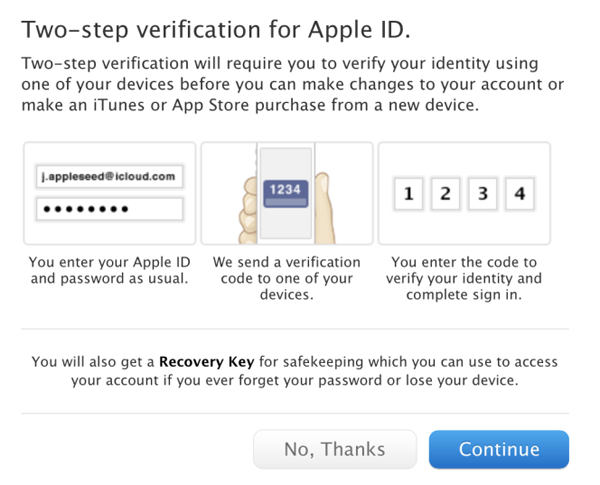Screen dimensions: 600x485
Task: Click the Continue button
Action: [x=499, y=449]
